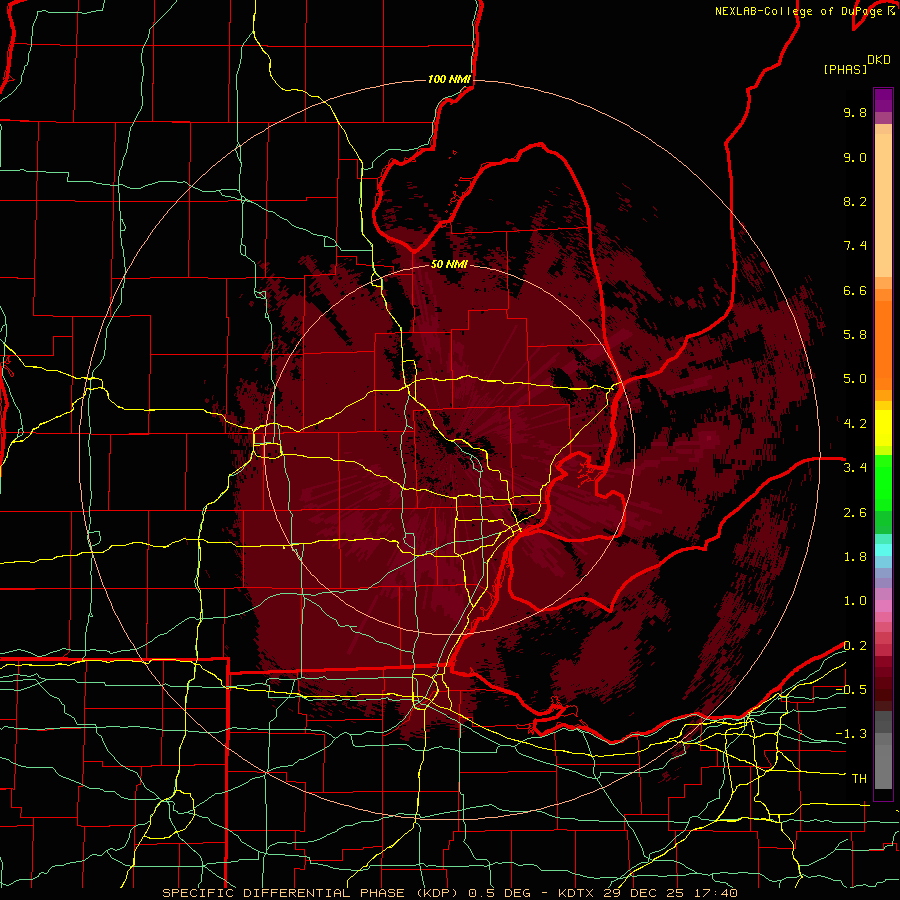Image resolution: width=900 pixels, height=900 pixels.
Task: Click the cyan segment of color bar
Action: click(x=883, y=550)
